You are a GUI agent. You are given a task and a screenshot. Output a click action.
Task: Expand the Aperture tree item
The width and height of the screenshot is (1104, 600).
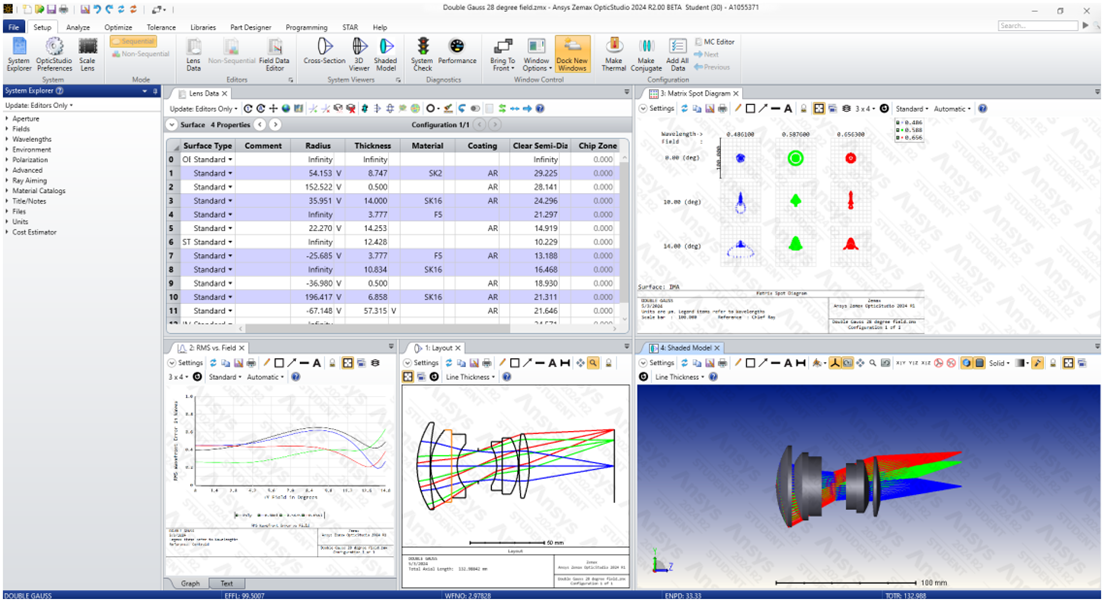tap(26, 118)
